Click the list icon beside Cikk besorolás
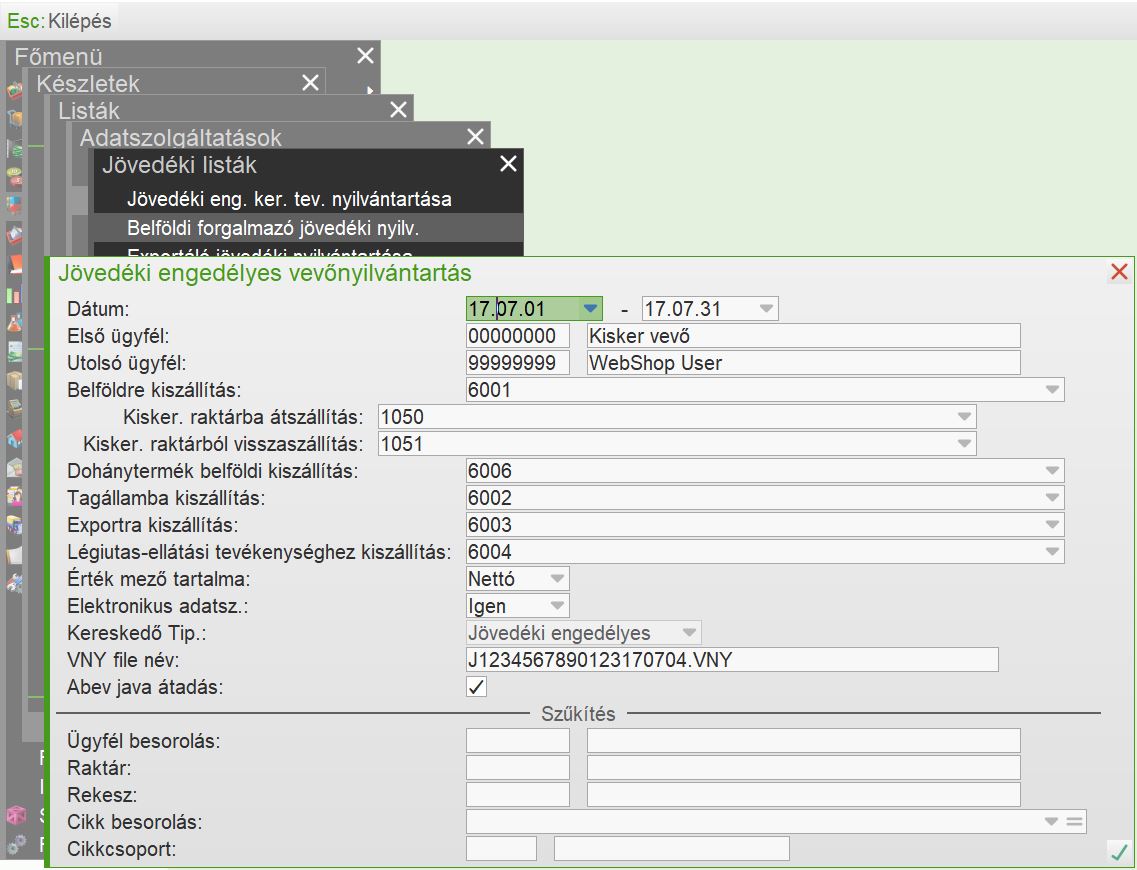 pyautogui.click(x=1074, y=822)
